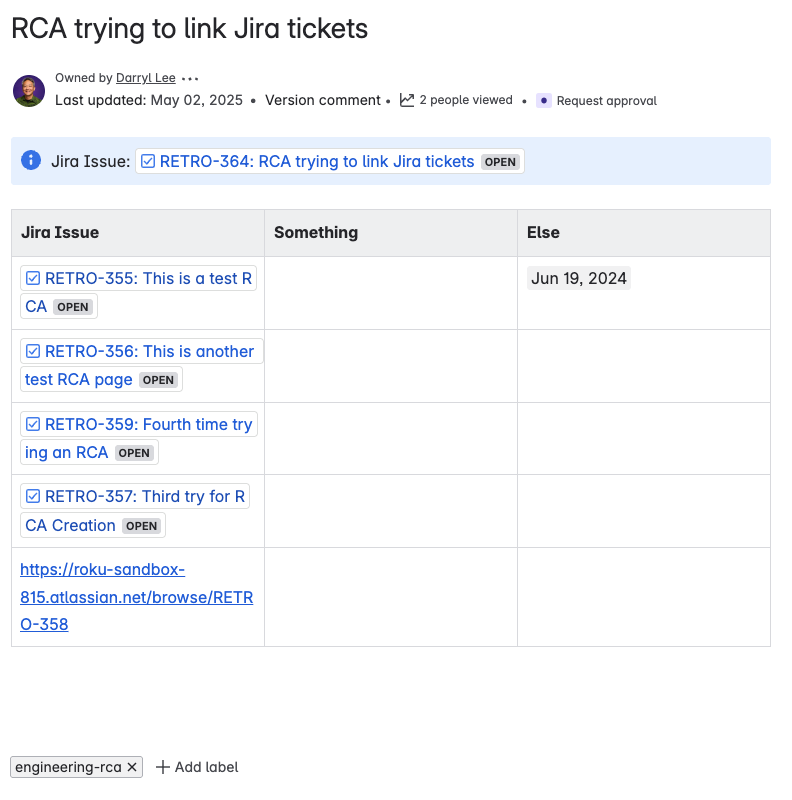
Task: Open Version comment details
Action: (x=321, y=100)
